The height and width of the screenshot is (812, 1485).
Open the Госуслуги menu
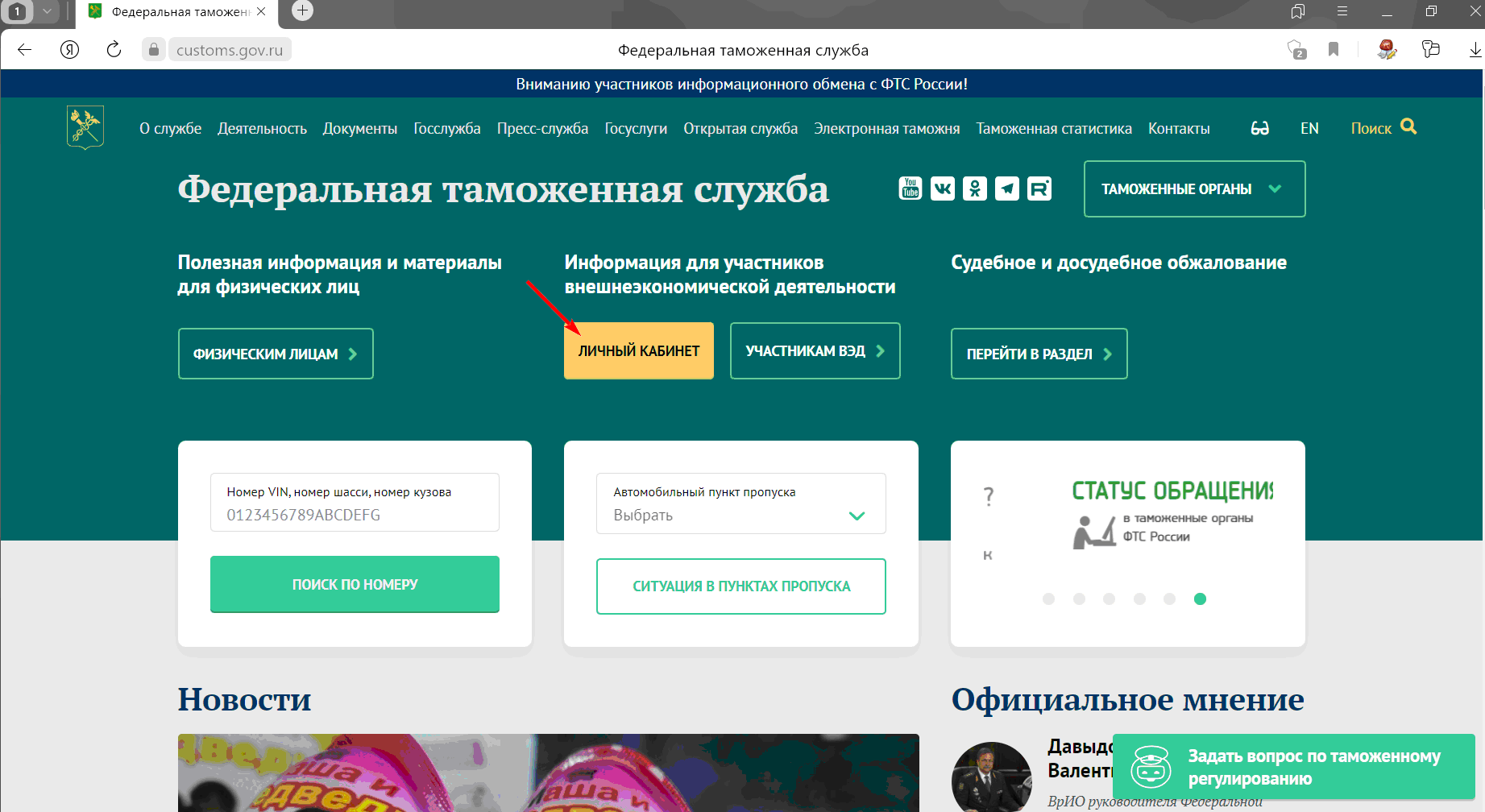click(x=637, y=129)
